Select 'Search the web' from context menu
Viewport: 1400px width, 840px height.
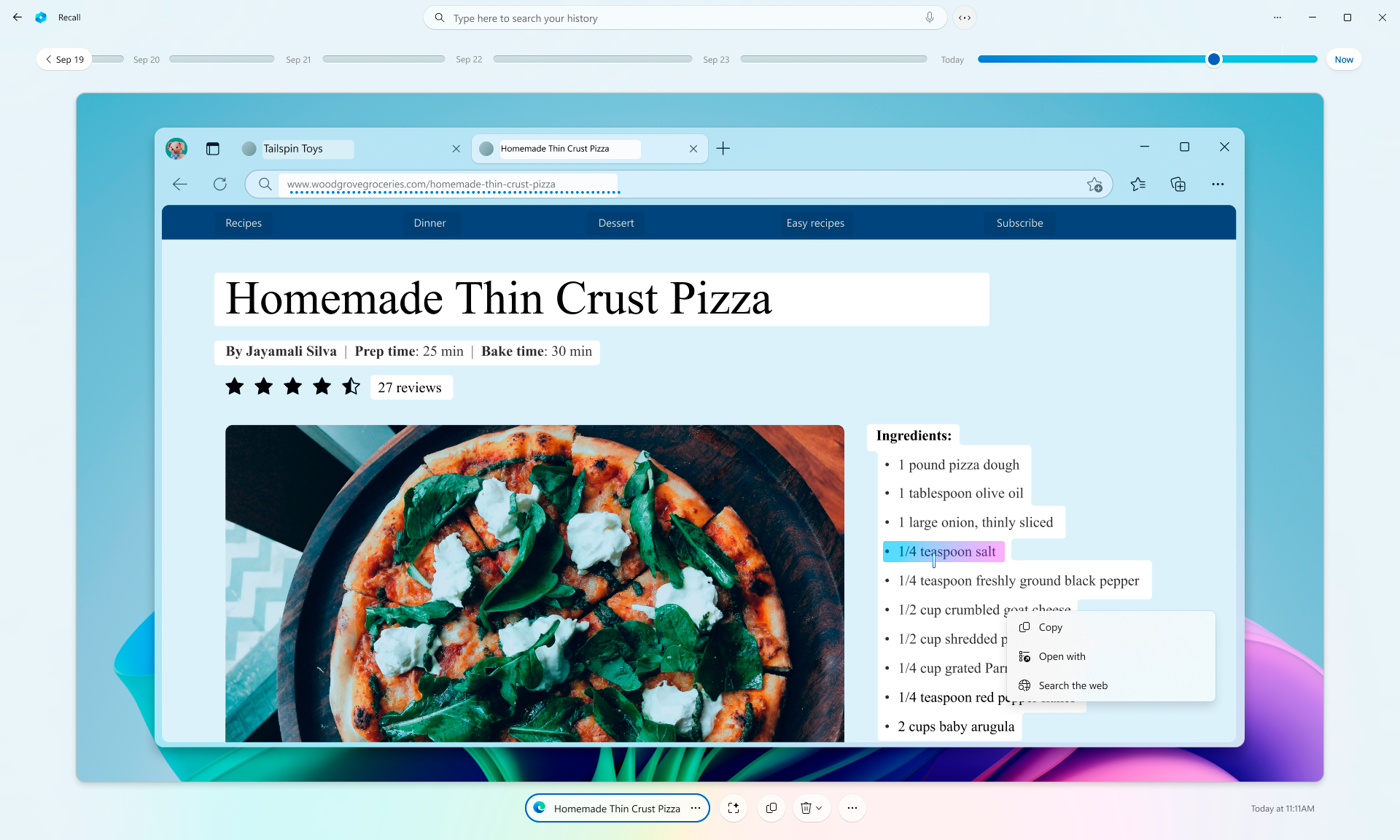click(x=1073, y=685)
